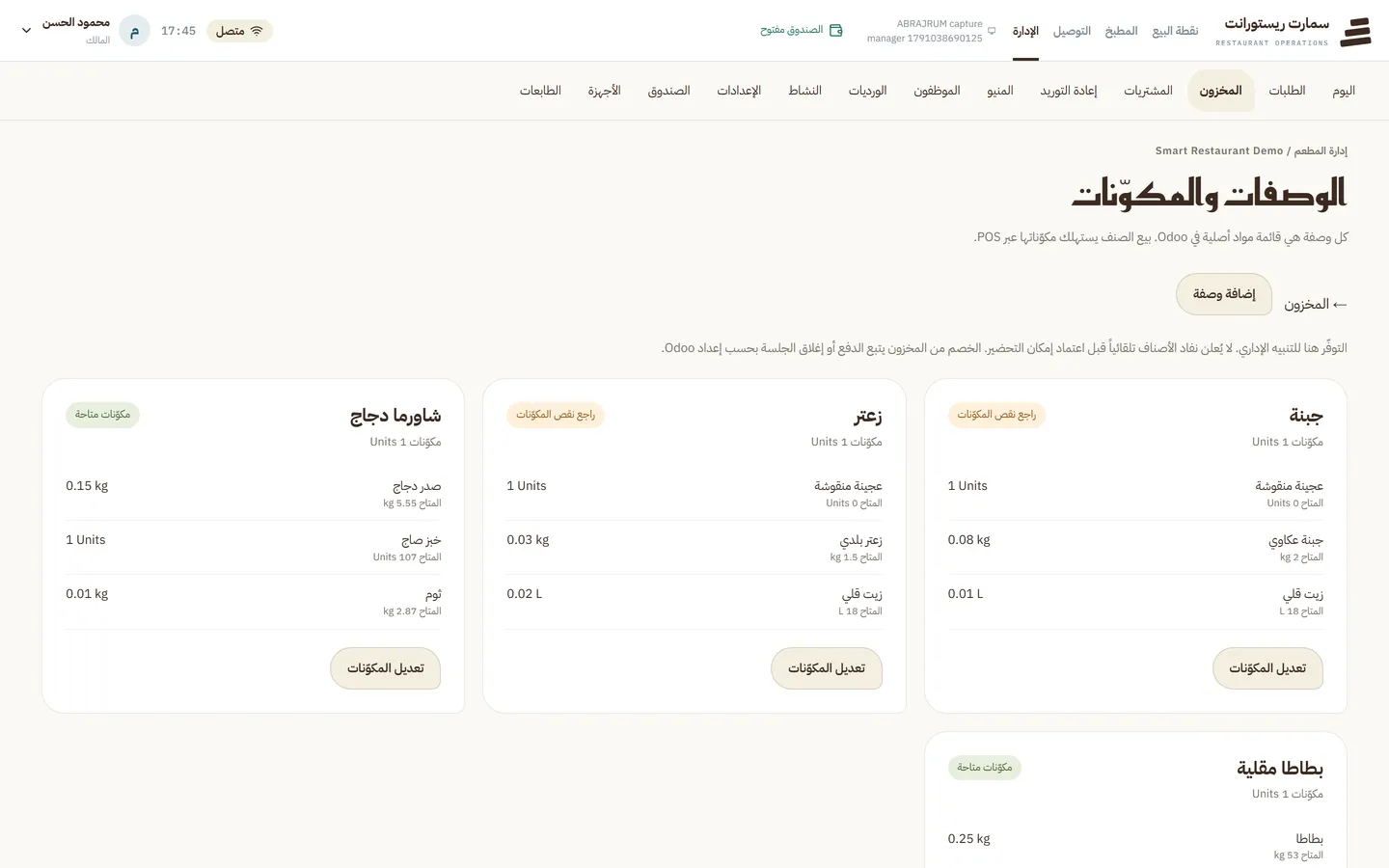The width and height of the screenshot is (1389, 868).
Task: Select the المخزون tab
Action: click(1220, 91)
